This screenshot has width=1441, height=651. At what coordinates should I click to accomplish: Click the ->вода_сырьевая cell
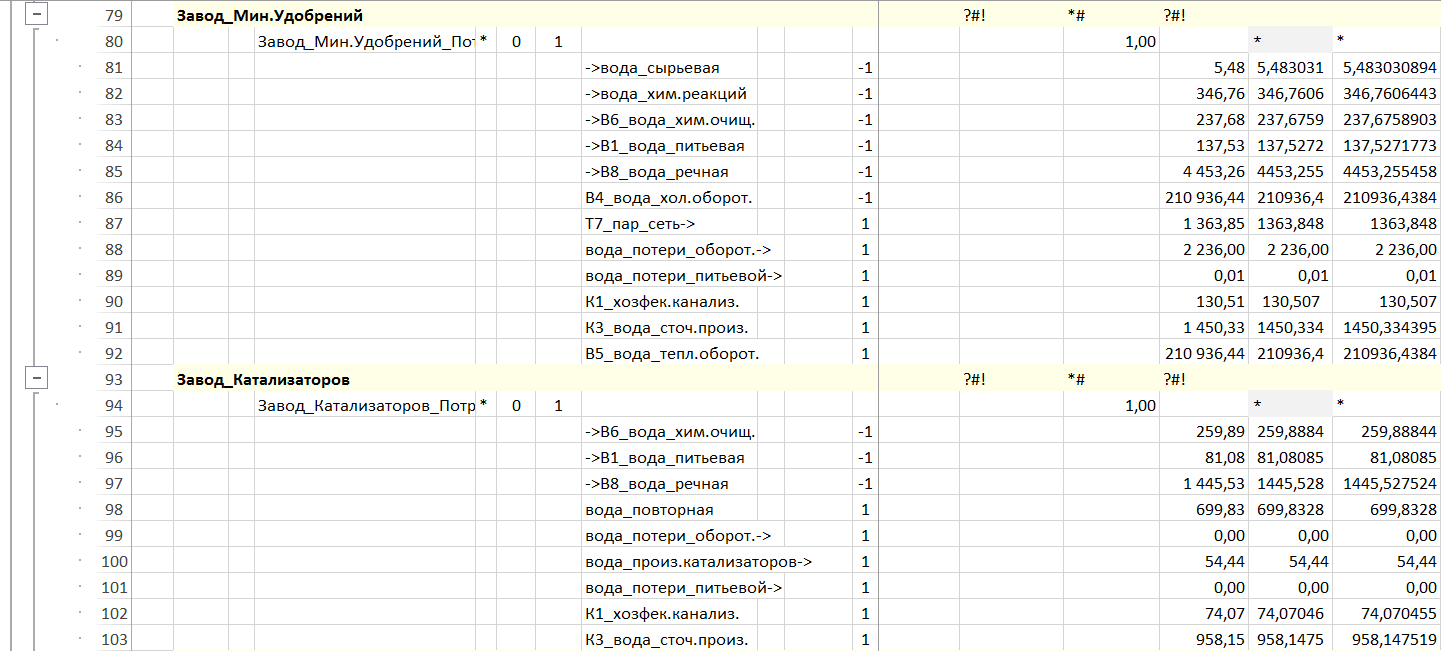click(x=652, y=68)
